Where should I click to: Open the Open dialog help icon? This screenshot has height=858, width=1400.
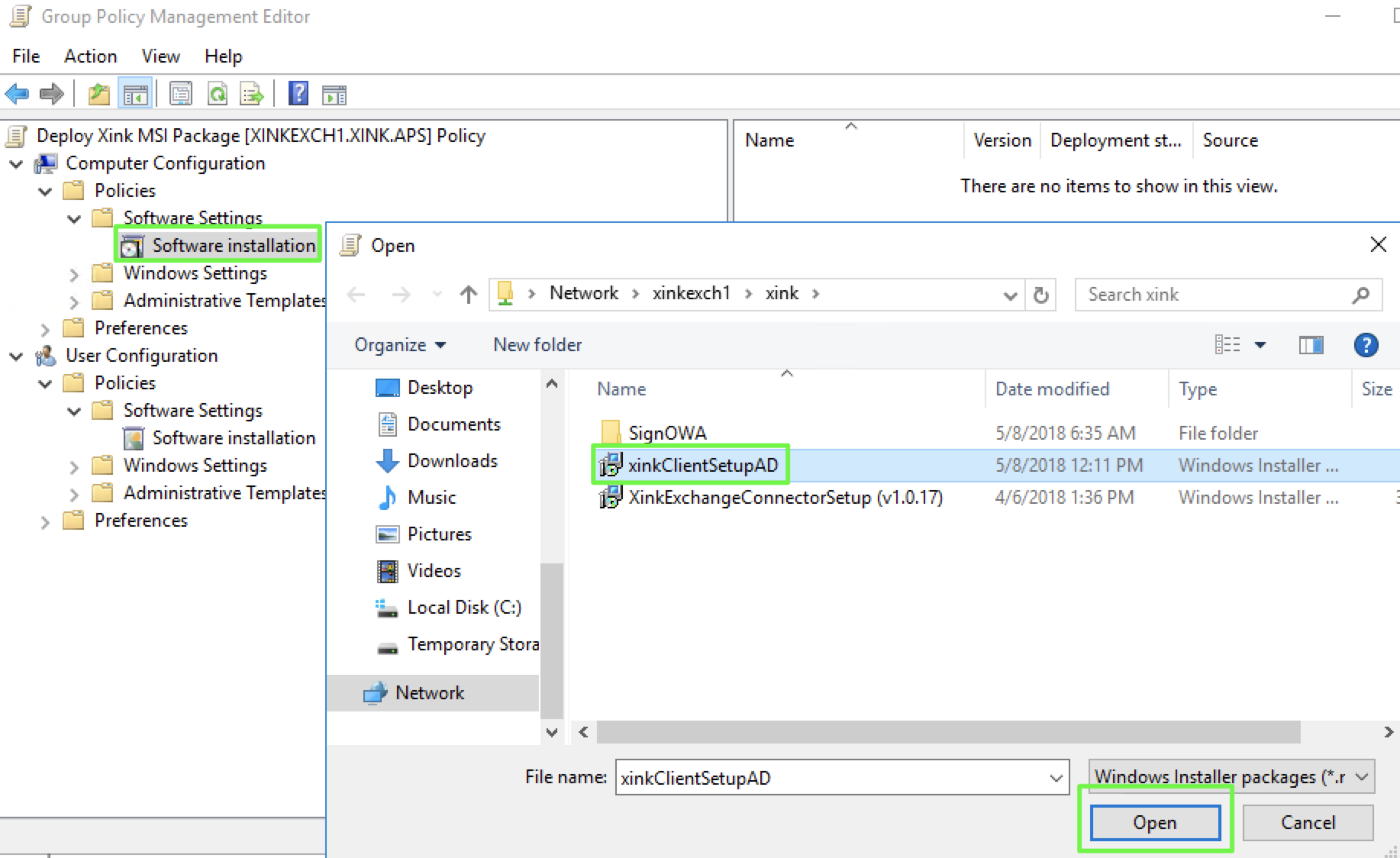1366,345
